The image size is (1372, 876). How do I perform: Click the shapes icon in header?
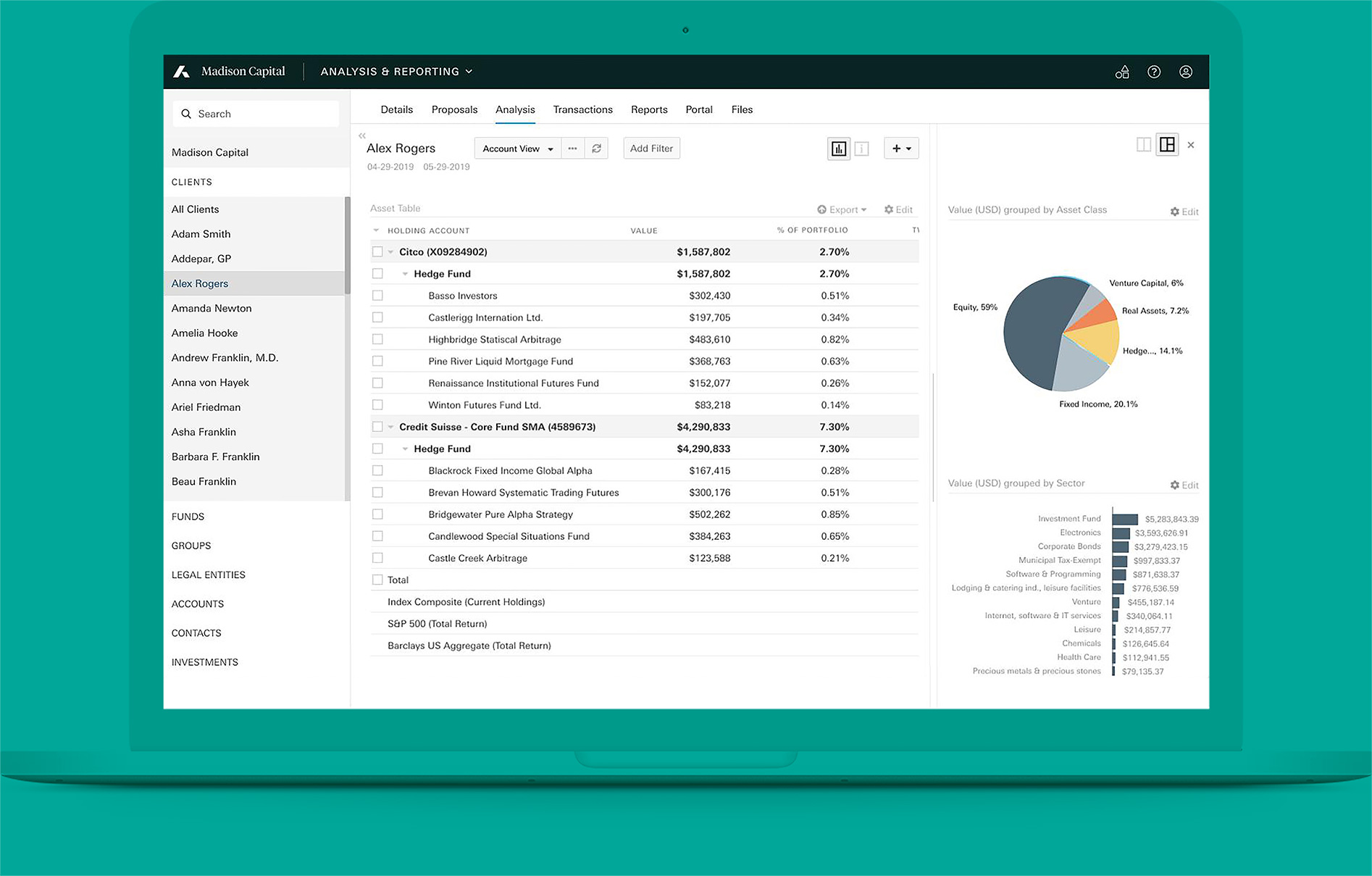1122,72
